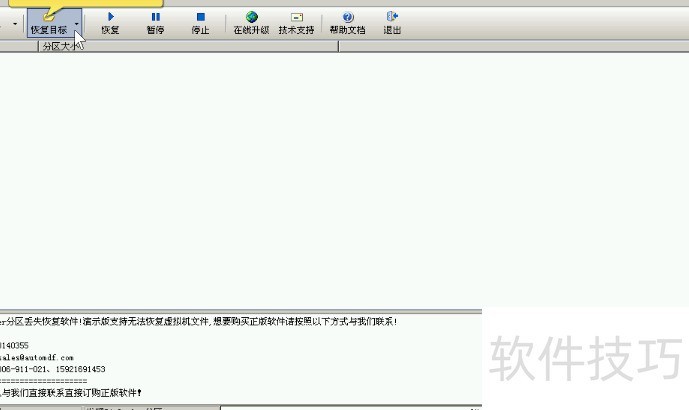Click the 订购正版软件 purchase message line

pos(72,393)
